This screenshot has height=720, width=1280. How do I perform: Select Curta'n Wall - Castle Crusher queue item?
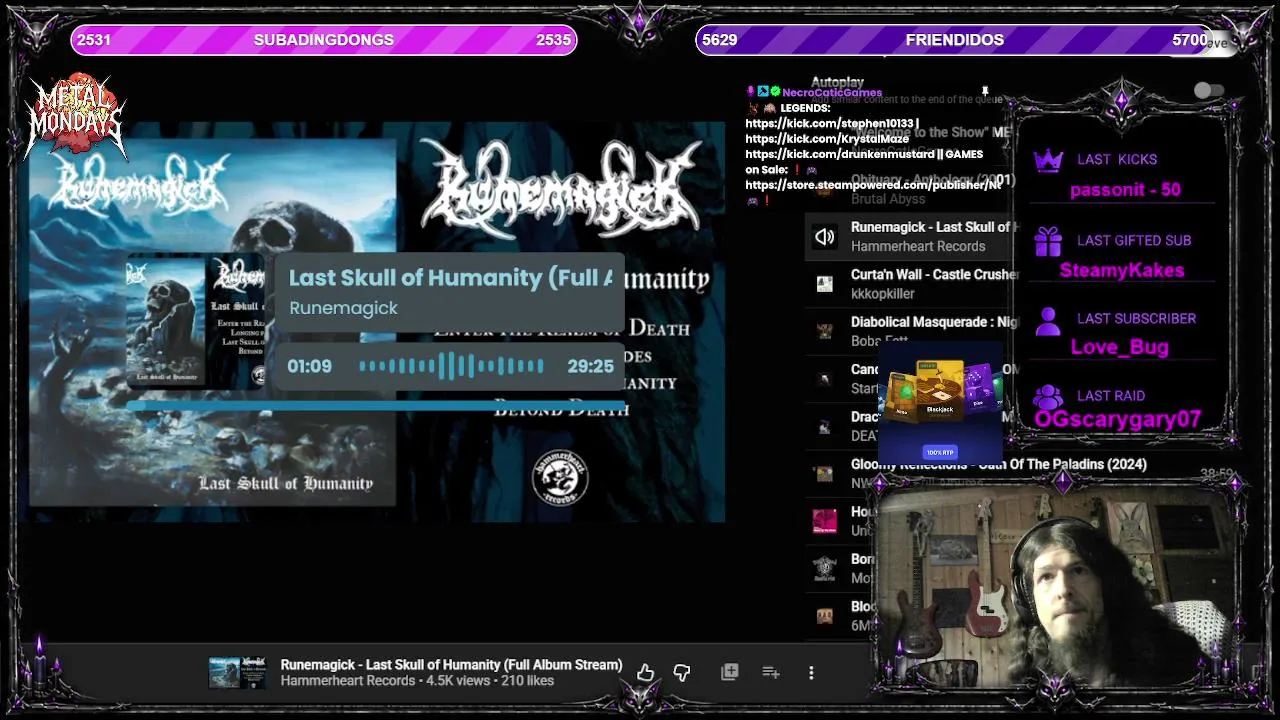(x=910, y=284)
